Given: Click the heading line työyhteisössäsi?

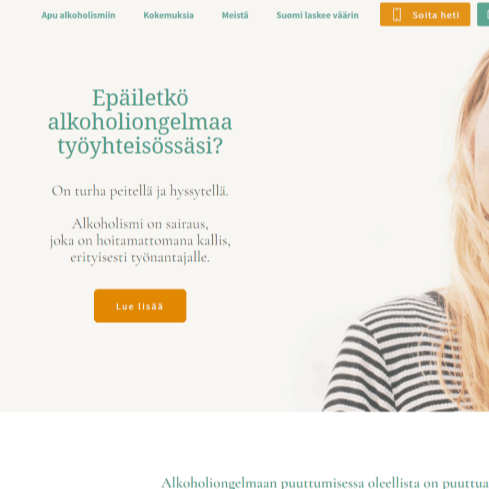Looking at the screenshot, I should click(140, 146).
